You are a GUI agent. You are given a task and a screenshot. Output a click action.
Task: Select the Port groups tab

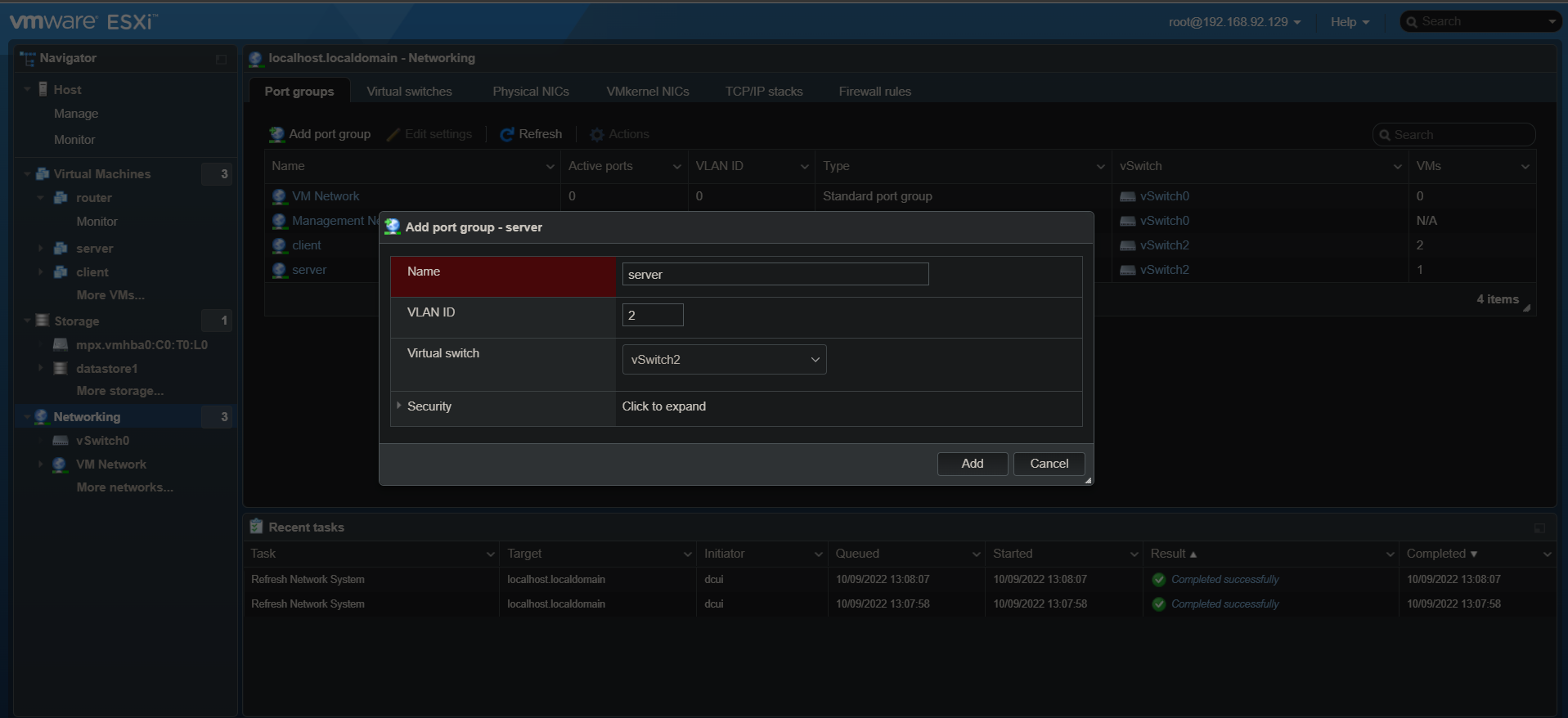pos(299,92)
